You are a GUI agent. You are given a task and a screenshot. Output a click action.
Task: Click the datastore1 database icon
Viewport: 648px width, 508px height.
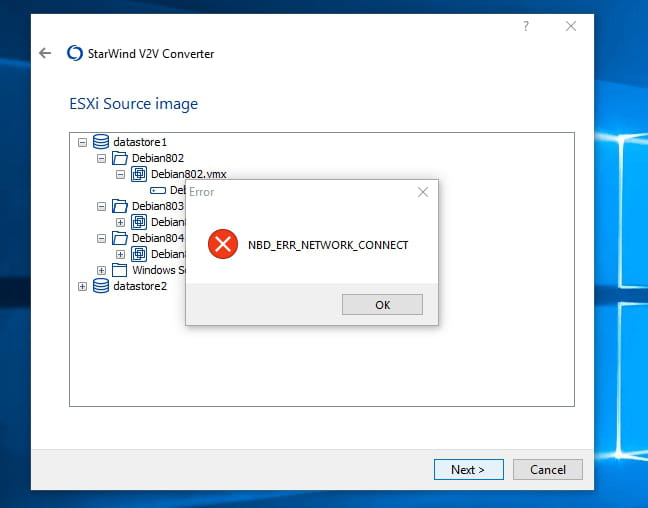(x=101, y=142)
